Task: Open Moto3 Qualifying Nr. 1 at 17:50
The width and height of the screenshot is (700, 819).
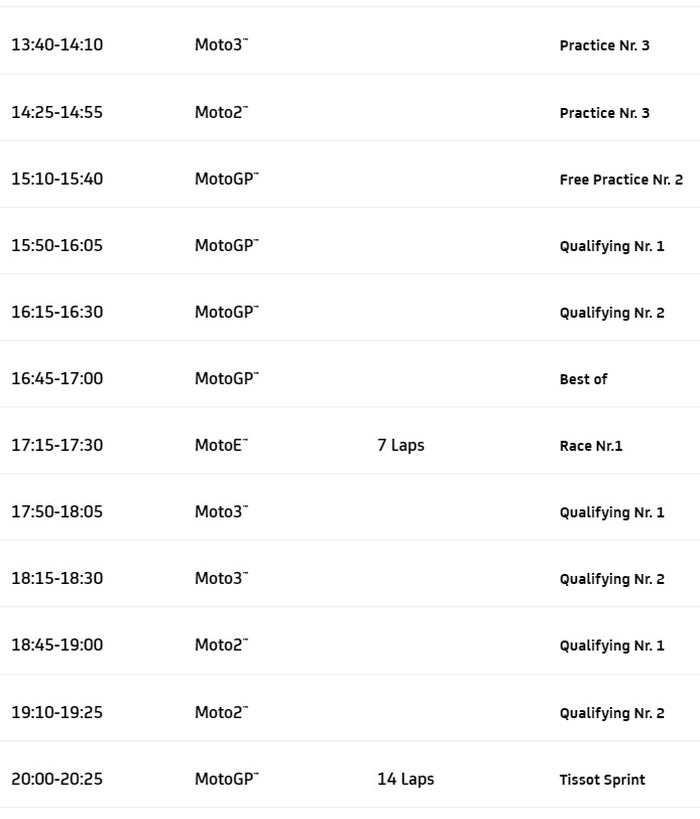Action: click(x=611, y=513)
